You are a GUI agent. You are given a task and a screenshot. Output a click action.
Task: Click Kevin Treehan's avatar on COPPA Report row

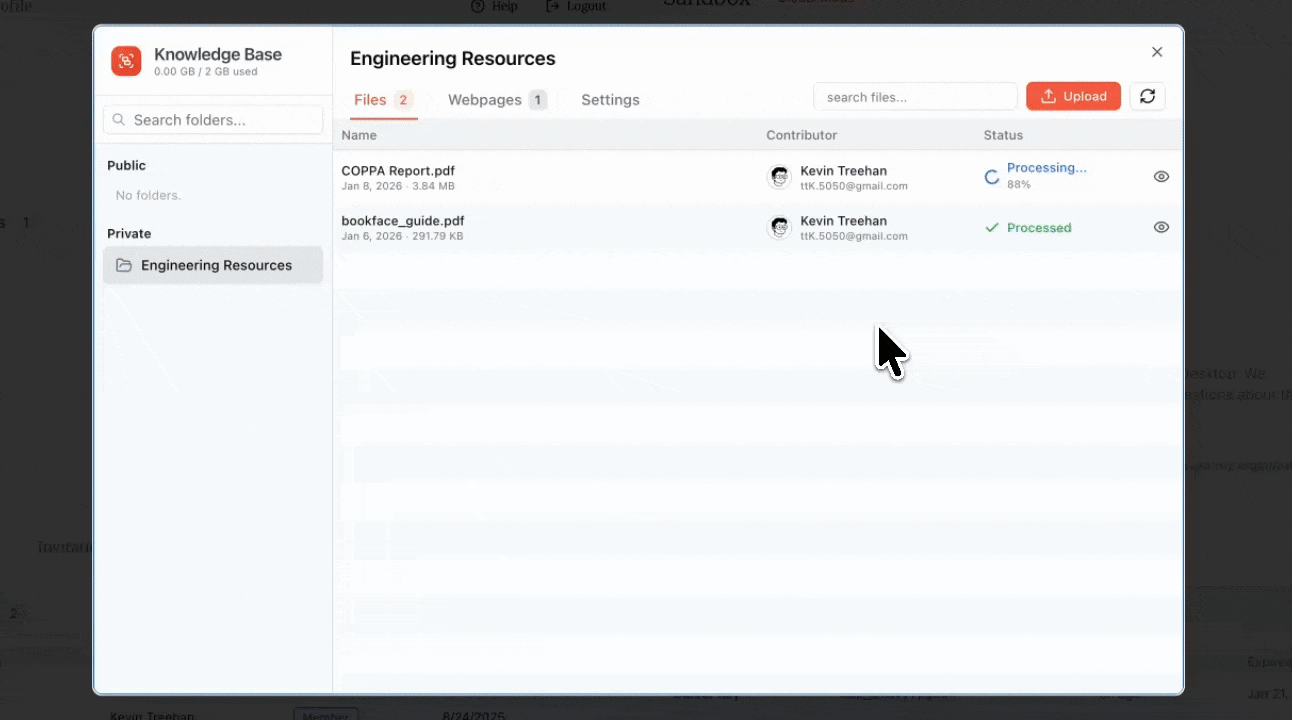[x=779, y=177]
